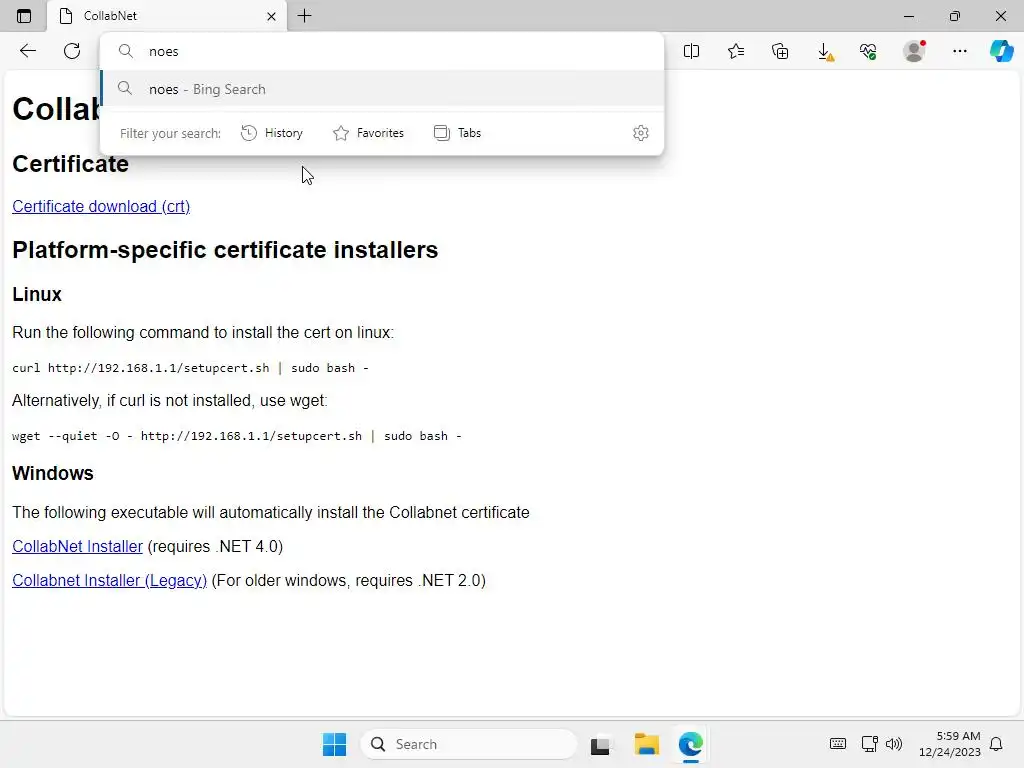Image resolution: width=1024 pixels, height=768 pixels.
Task: Open Copilot sidebar
Action: point(1001,51)
